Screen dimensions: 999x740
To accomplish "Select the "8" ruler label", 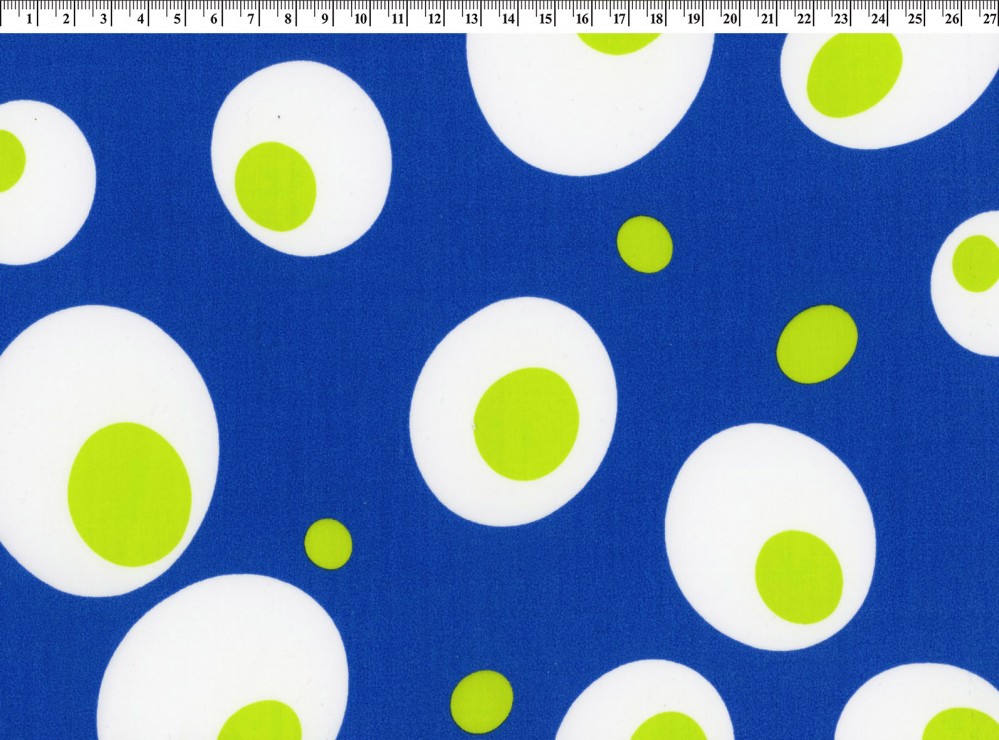I will coord(288,19).
